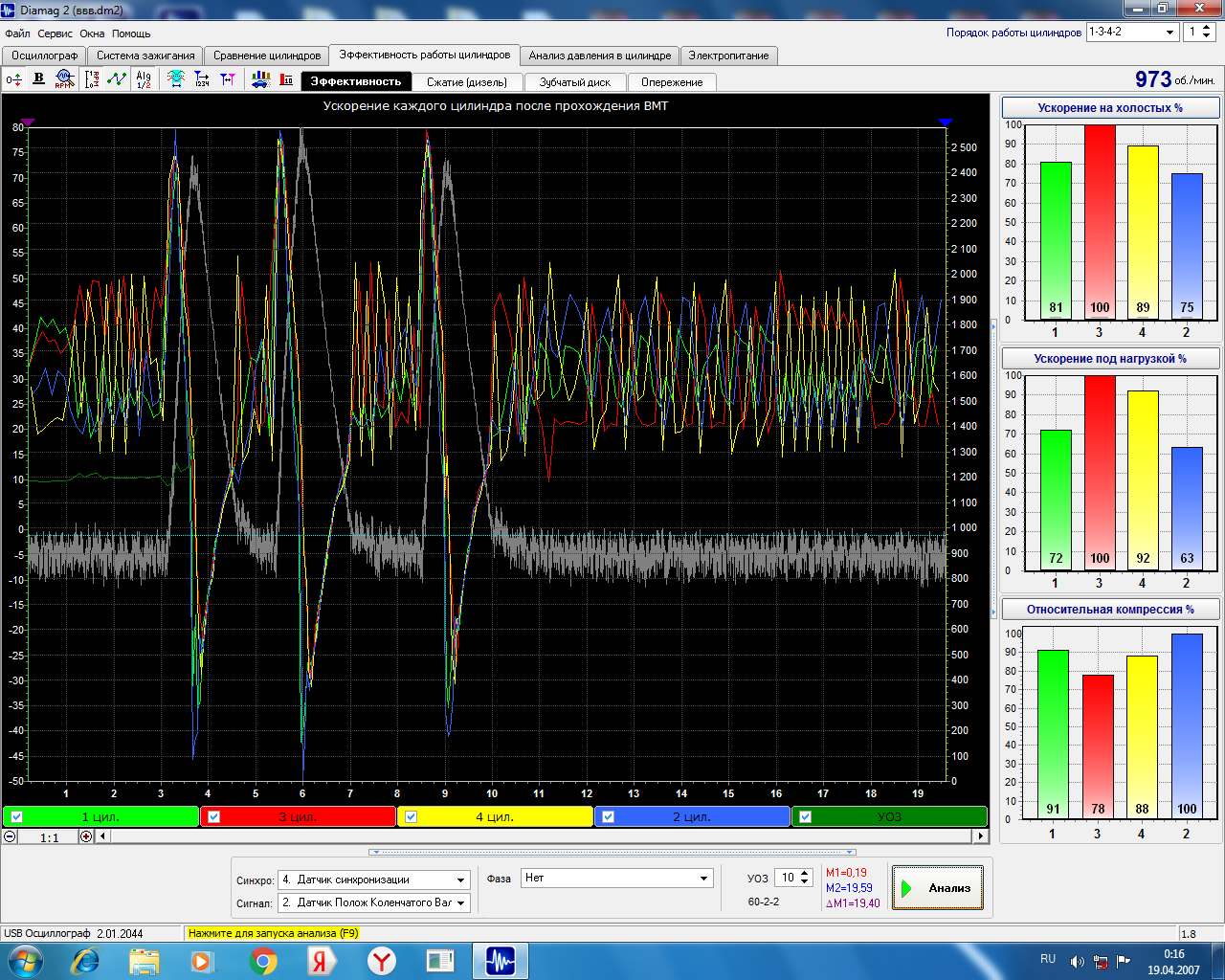Toggle the УОЗ trace checkbox

pos(806,817)
